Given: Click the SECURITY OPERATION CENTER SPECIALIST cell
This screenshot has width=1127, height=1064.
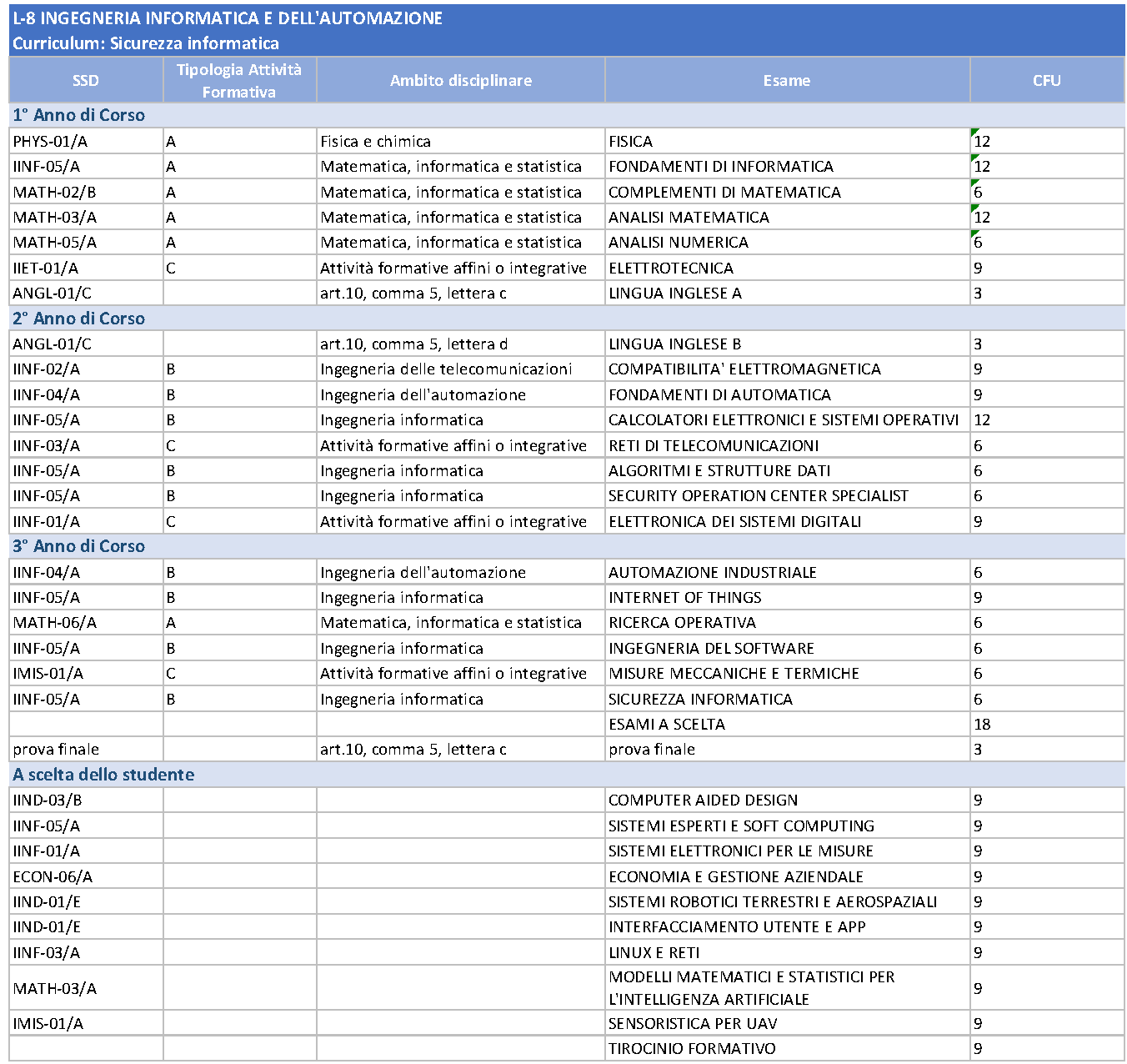Looking at the screenshot, I should point(787,496).
